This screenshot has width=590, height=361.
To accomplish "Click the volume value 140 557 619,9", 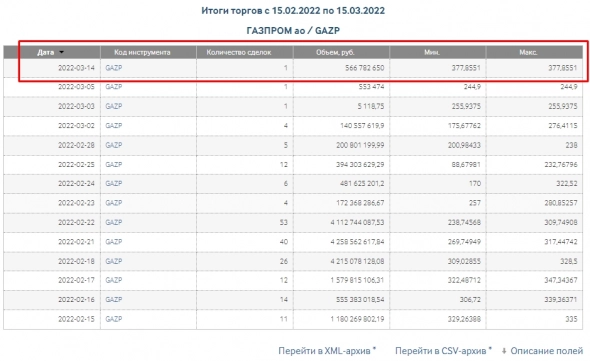I will tap(362, 126).
